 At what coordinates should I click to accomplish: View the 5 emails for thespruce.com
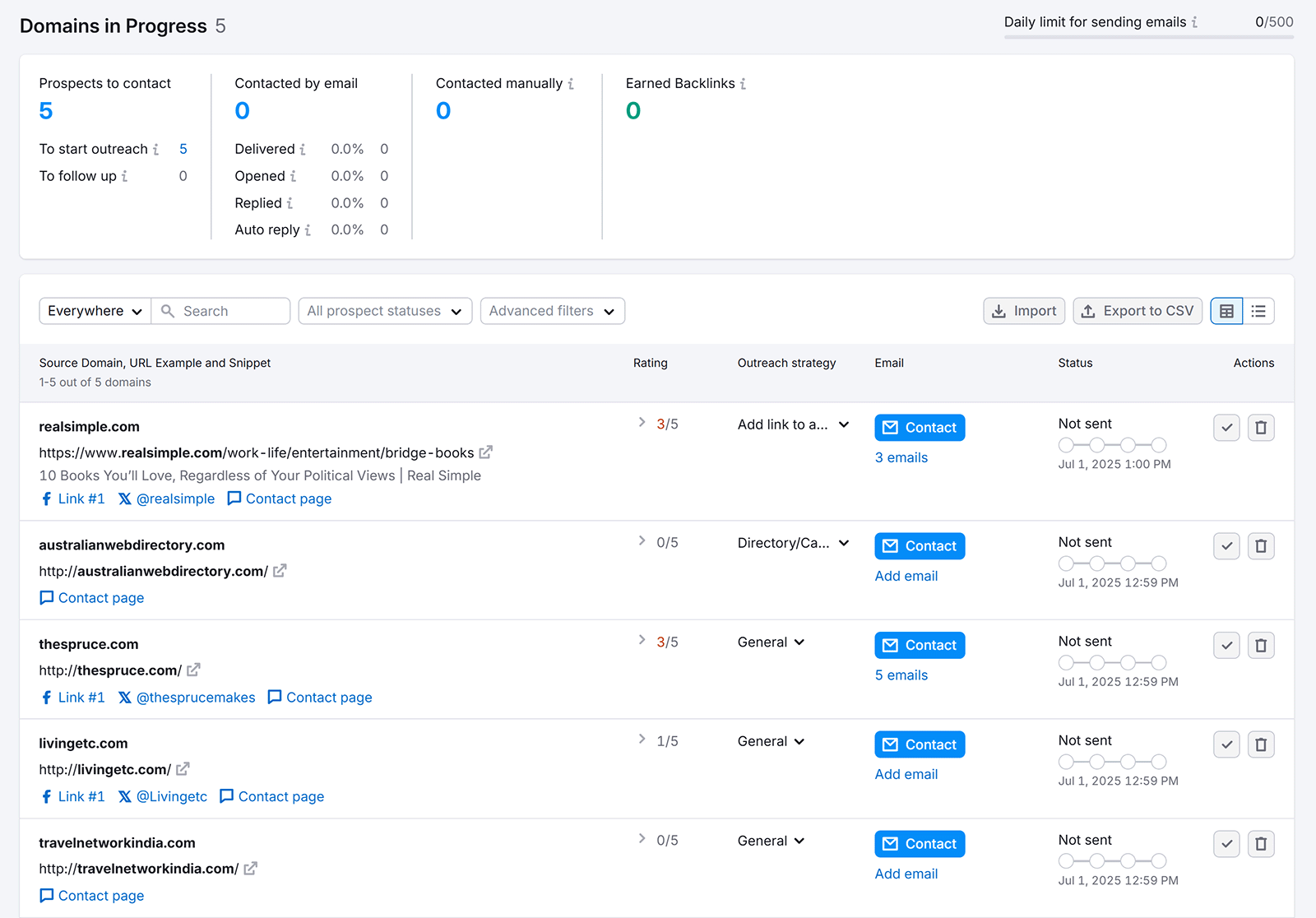coord(901,675)
